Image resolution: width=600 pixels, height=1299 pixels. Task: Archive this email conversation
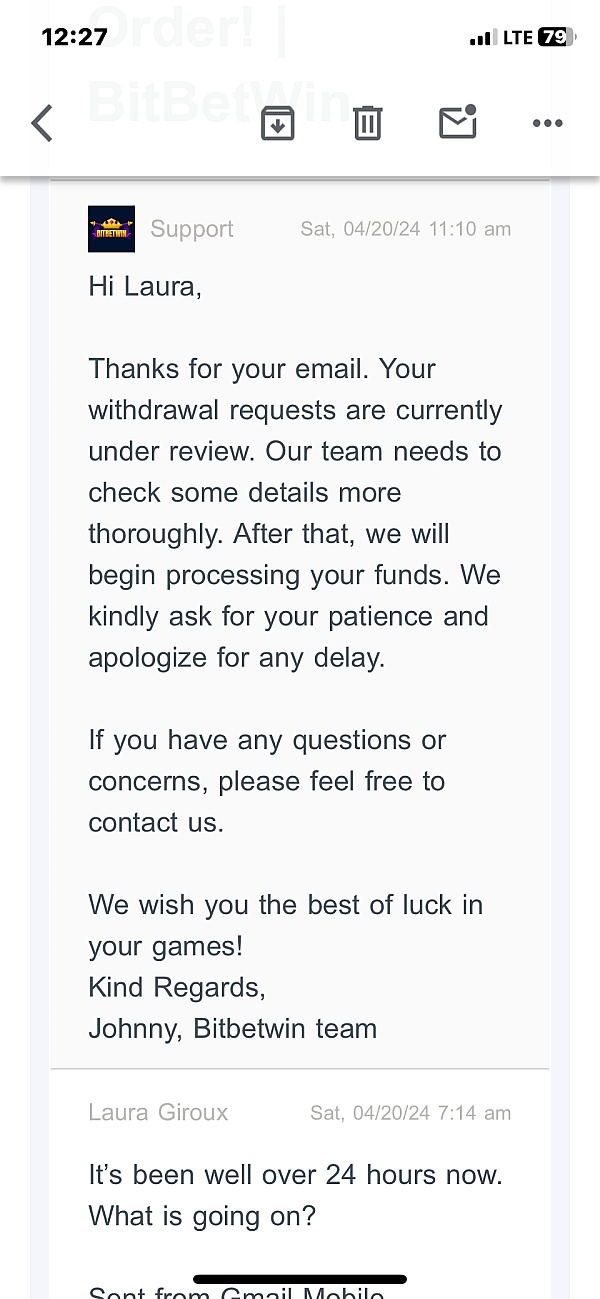coord(277,123)
